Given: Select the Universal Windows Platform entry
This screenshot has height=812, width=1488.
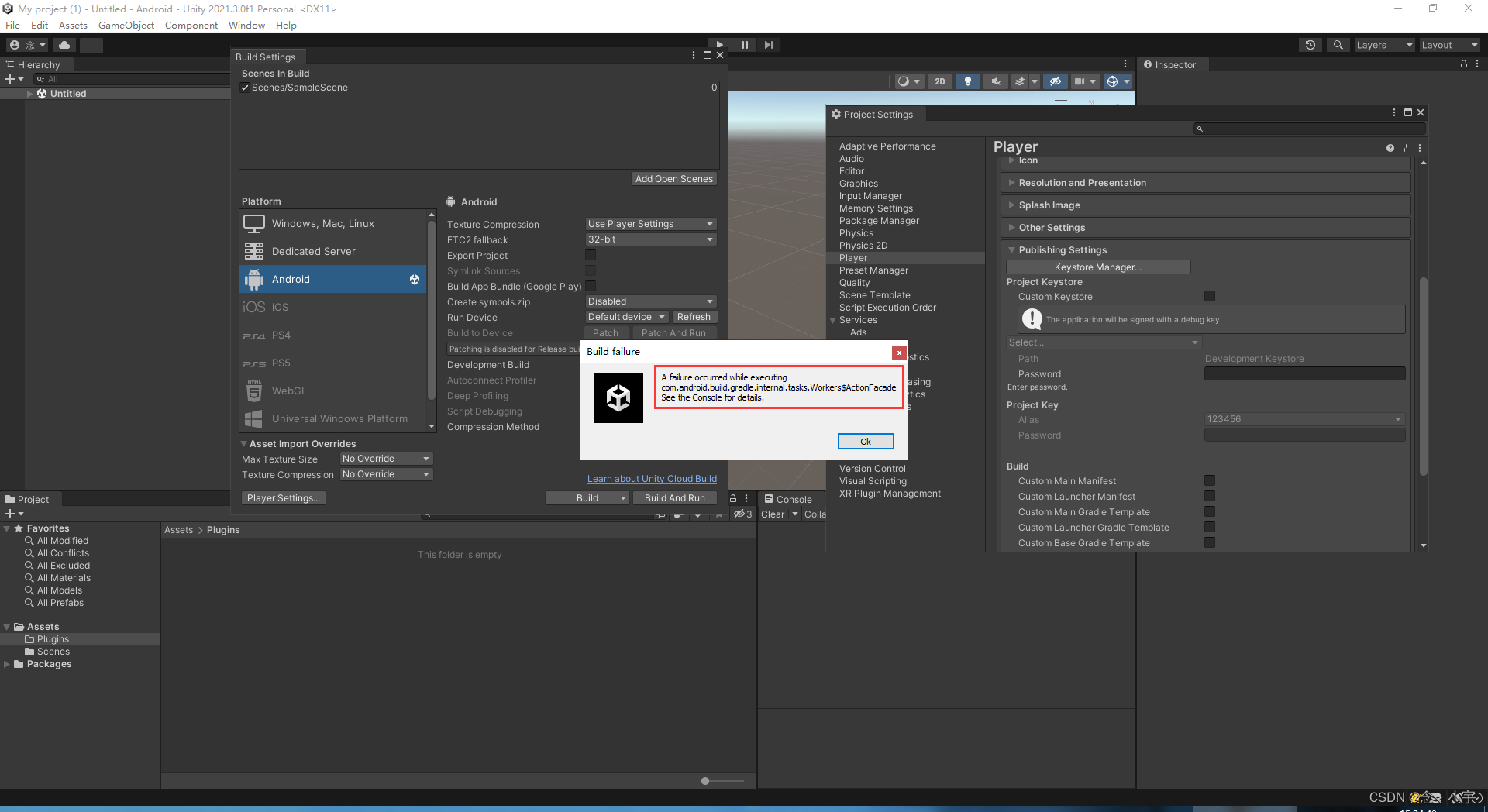Looking at the screenshot, I should [x=333, y=418].
